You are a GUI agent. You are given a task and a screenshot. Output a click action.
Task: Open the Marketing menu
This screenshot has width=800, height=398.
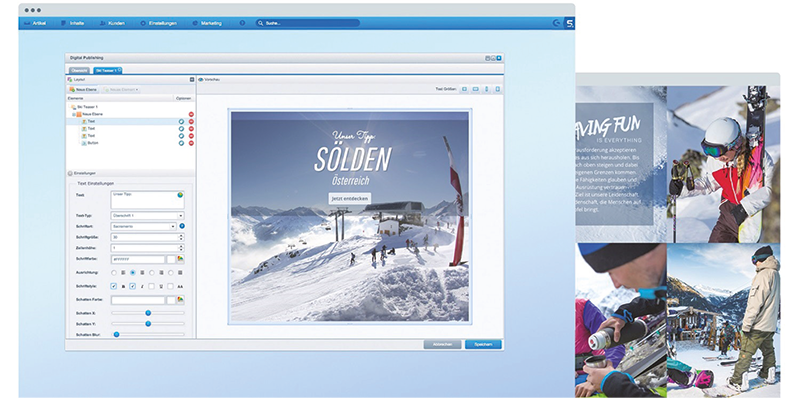tap(207, 23)
